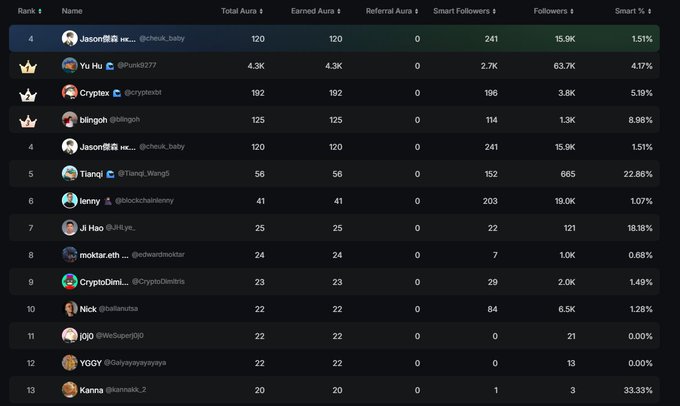Select the Cryptex name text
Image resolution: width=680 pixels, height=406 pixels.
[95, 93]
